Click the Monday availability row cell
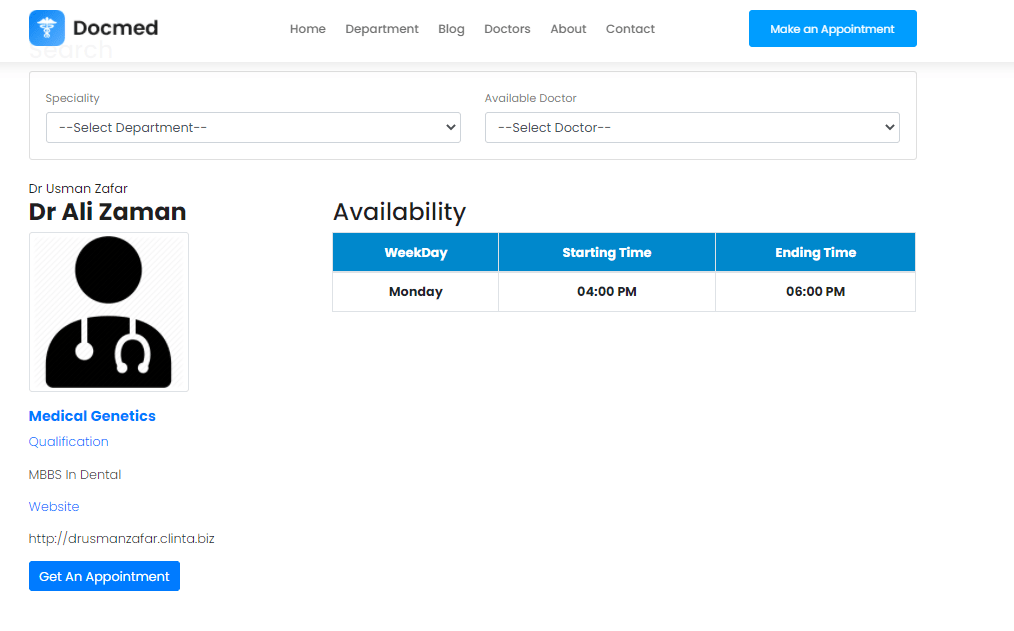The image size is (1014, 631). coord(416,292)
